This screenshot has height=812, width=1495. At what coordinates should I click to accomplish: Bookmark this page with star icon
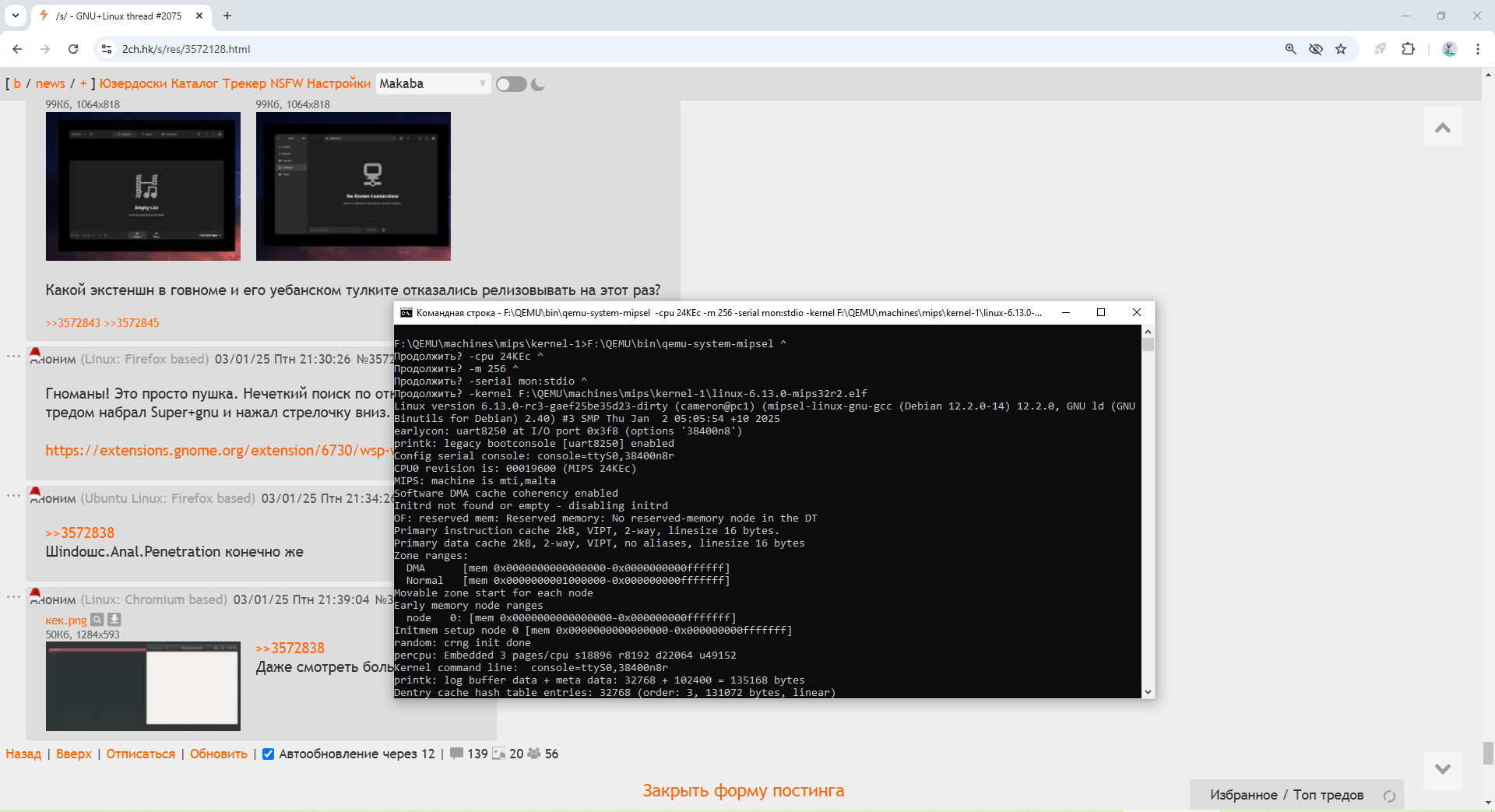coord(1341,49)
